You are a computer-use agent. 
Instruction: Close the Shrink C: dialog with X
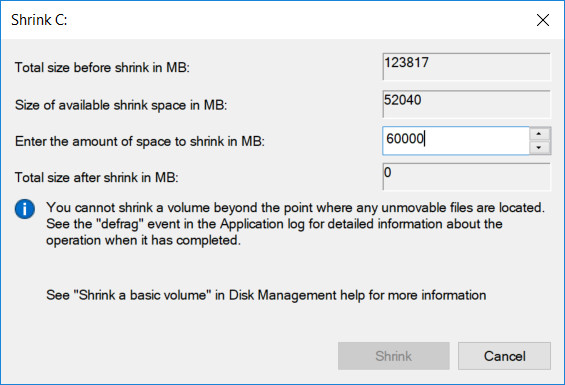point(543,20)
